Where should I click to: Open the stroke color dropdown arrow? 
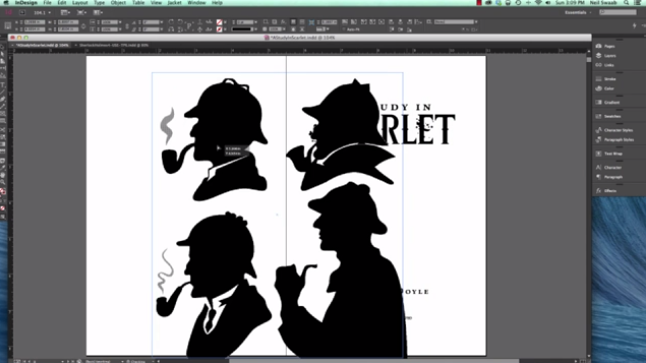pos(225,30)
